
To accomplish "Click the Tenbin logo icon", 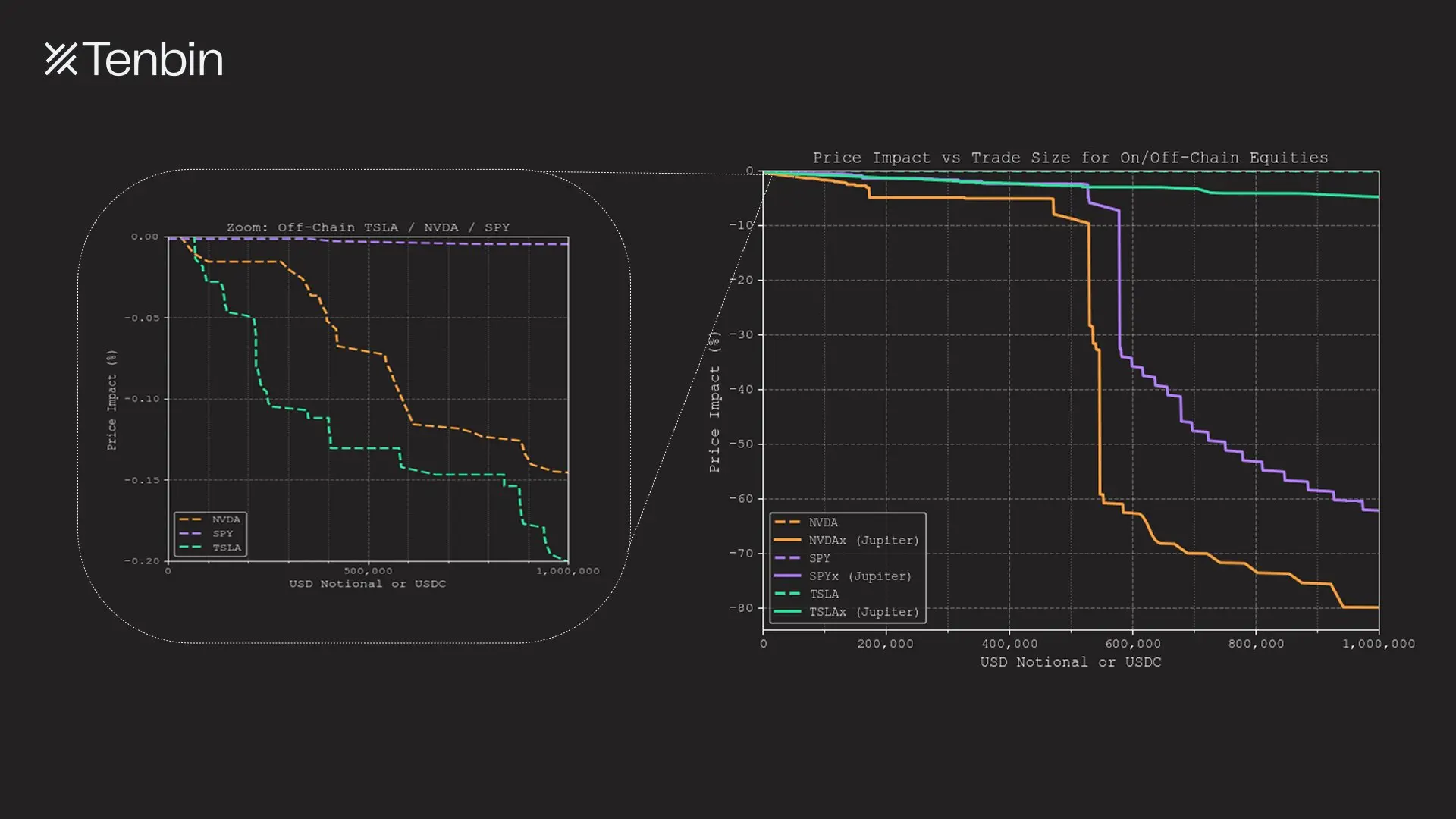I will tap(61, 59).
